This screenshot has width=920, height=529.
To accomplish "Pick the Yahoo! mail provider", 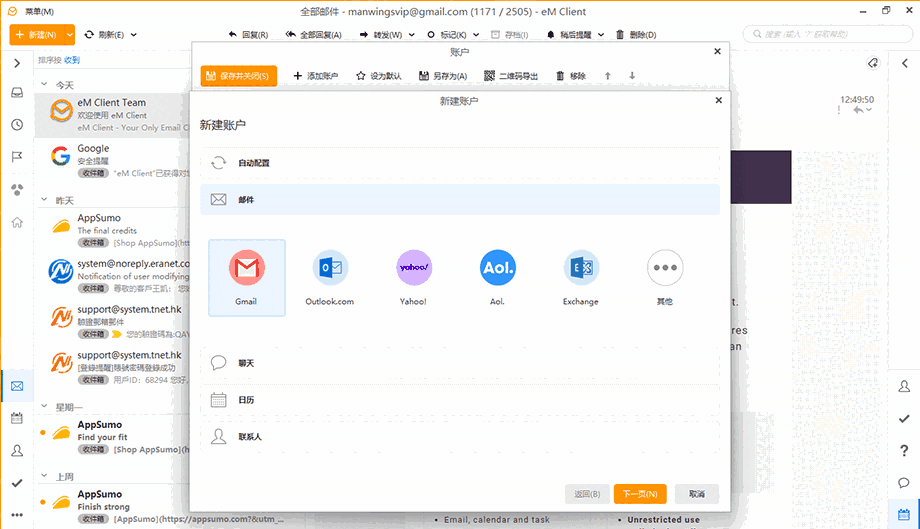I will click(414, 277).
